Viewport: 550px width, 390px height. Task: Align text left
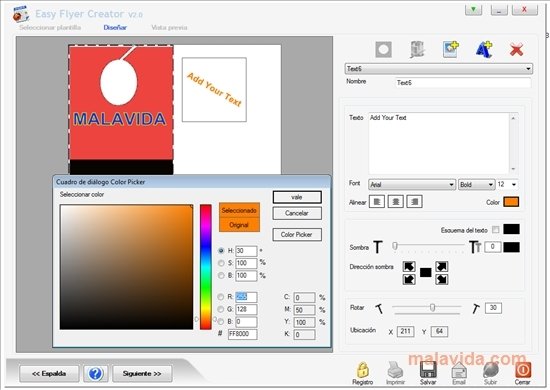tap(377, 202)
